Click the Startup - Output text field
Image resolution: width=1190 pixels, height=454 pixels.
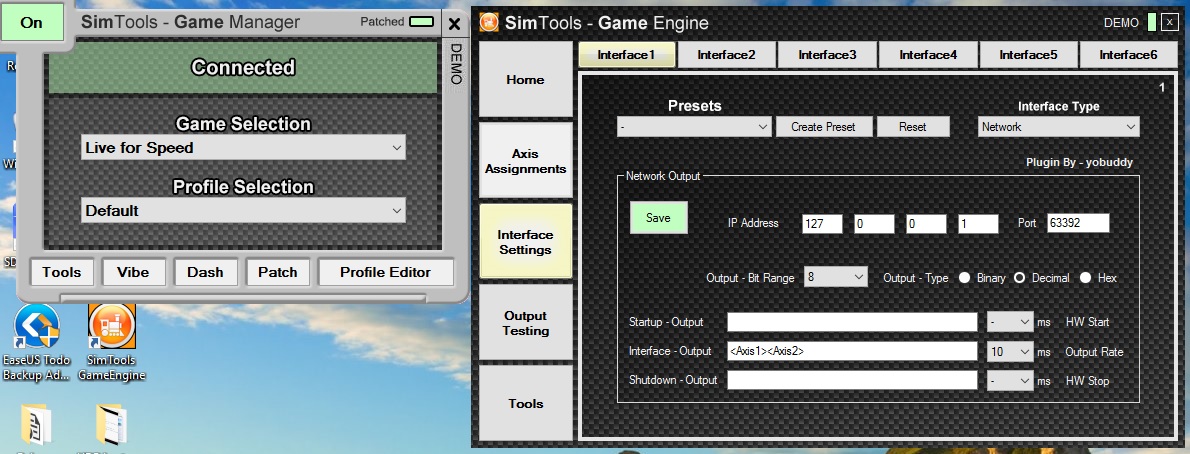coord(852,322)
